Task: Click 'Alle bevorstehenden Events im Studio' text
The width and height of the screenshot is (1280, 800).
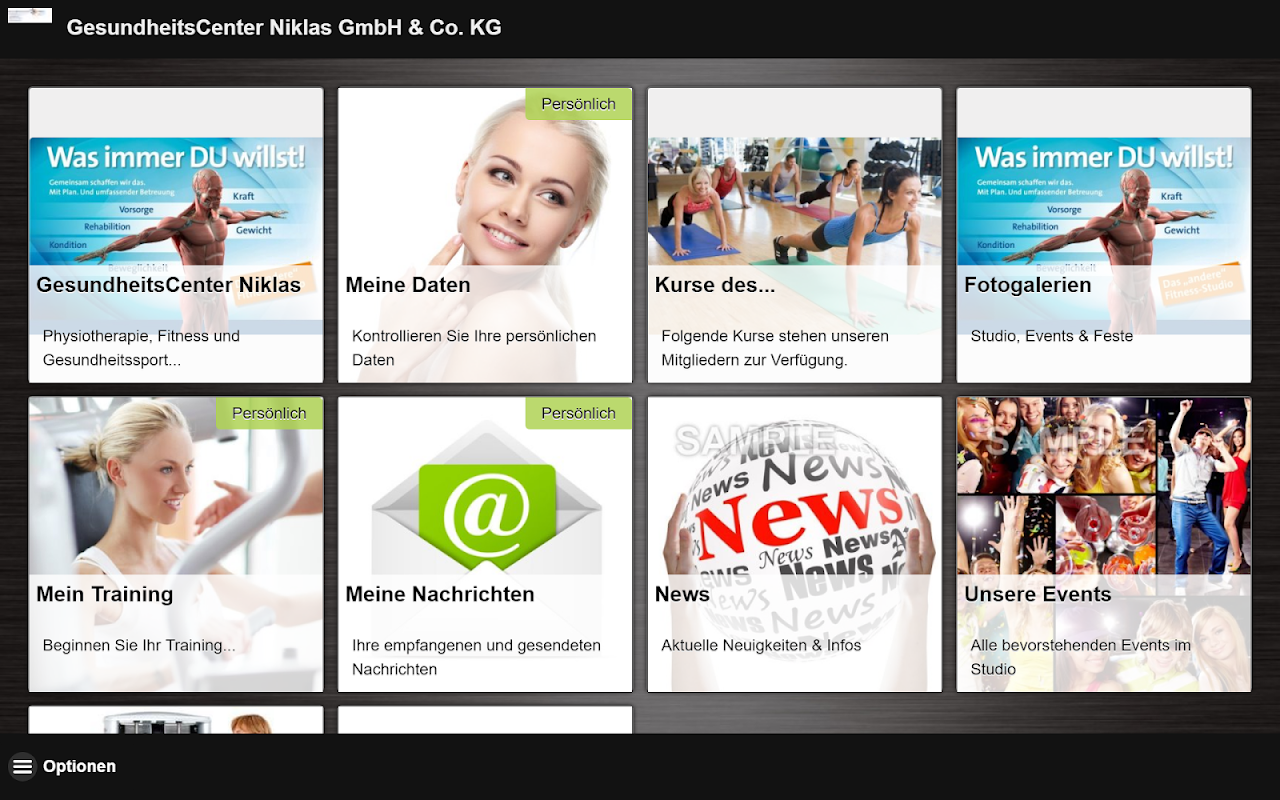Action: click(x=1081, y=657)
